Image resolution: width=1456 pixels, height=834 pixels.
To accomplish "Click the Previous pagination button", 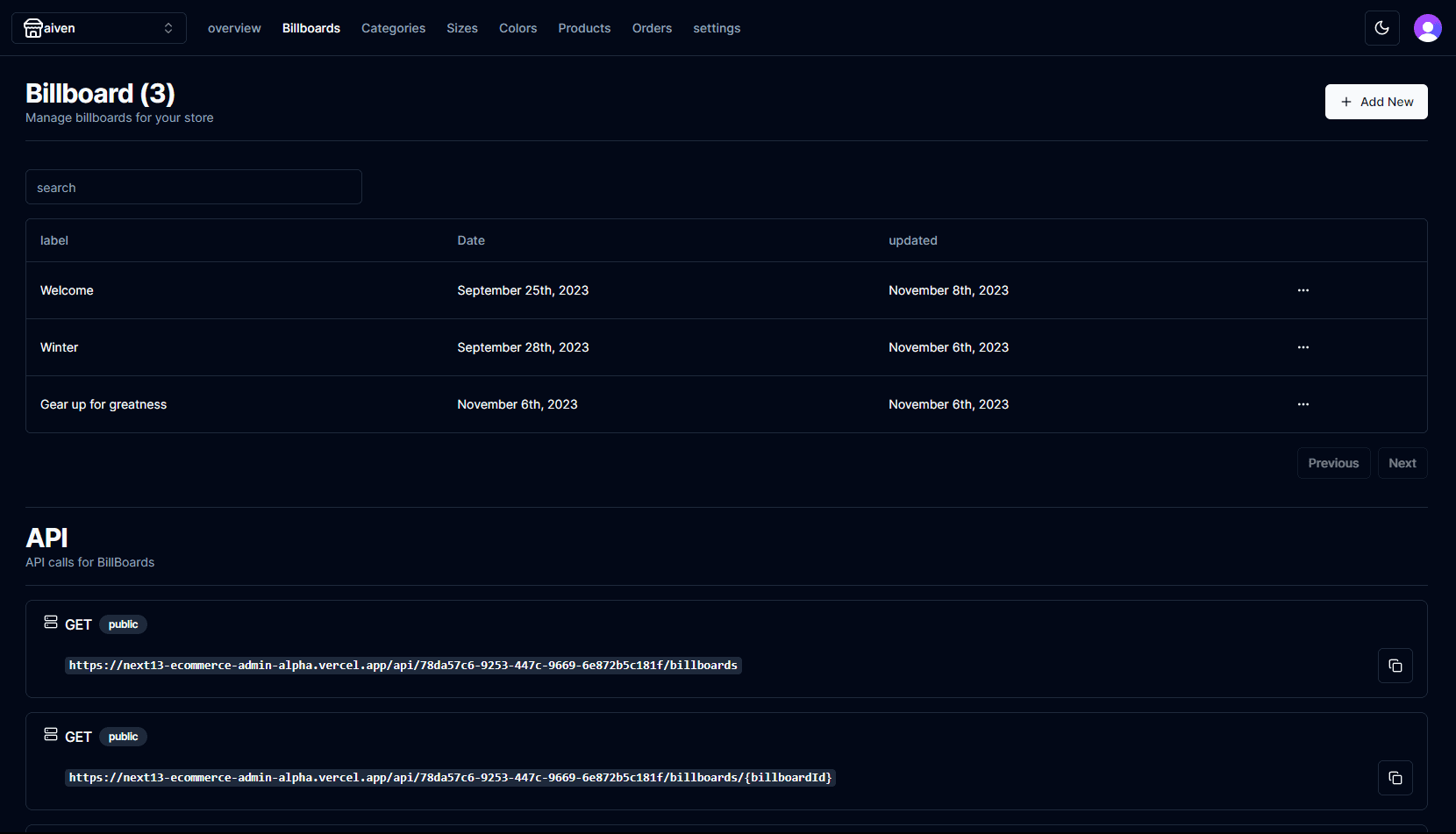I will point(1333,463).
